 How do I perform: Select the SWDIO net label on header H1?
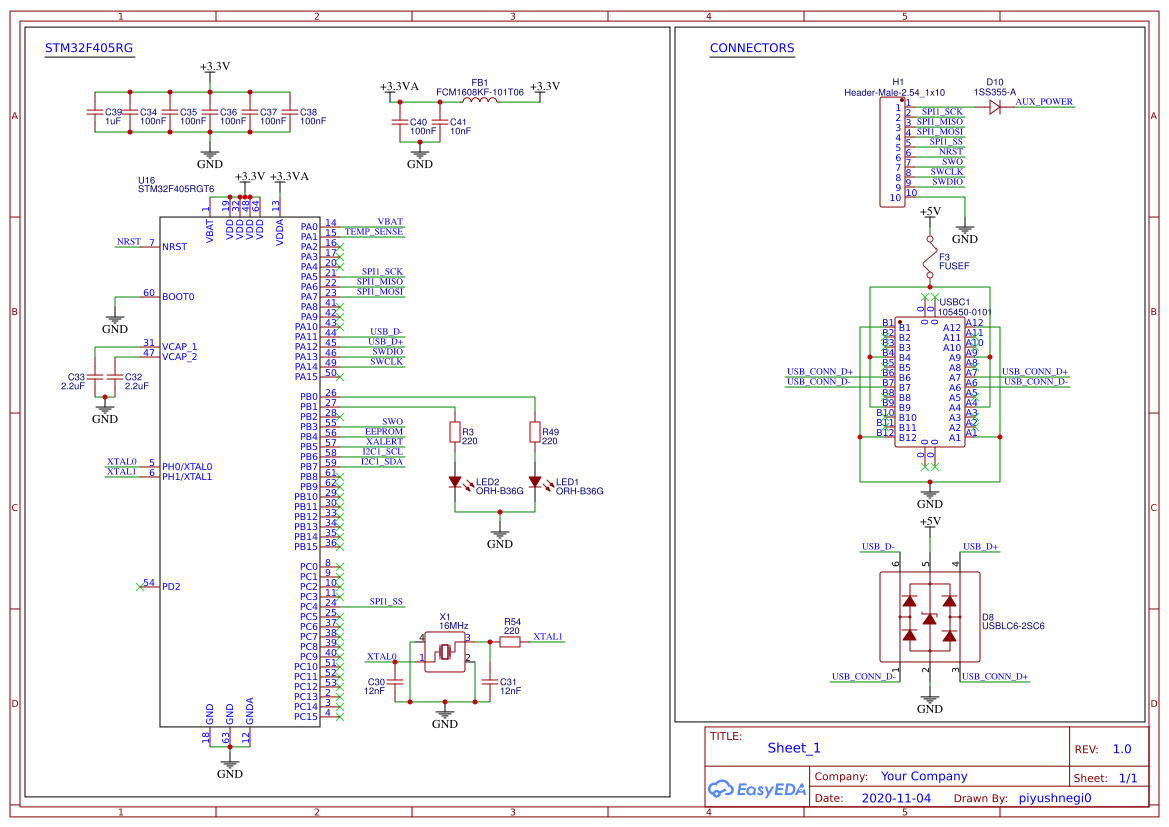[x=950, y=181]
